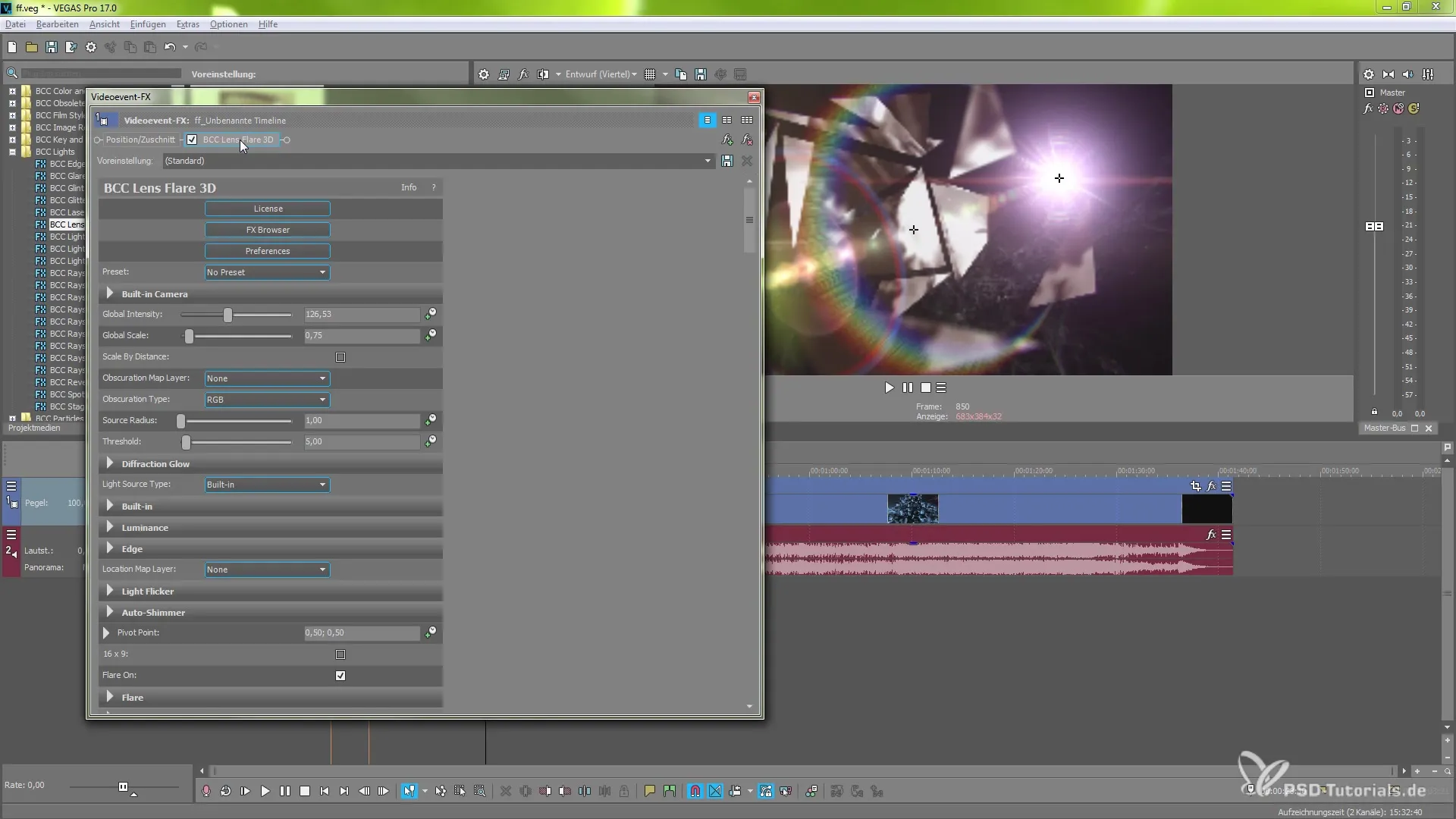Toggle split screen view in the preview toolbar
This screenshot has height=819, width=1456.
[x=543, y=74]
